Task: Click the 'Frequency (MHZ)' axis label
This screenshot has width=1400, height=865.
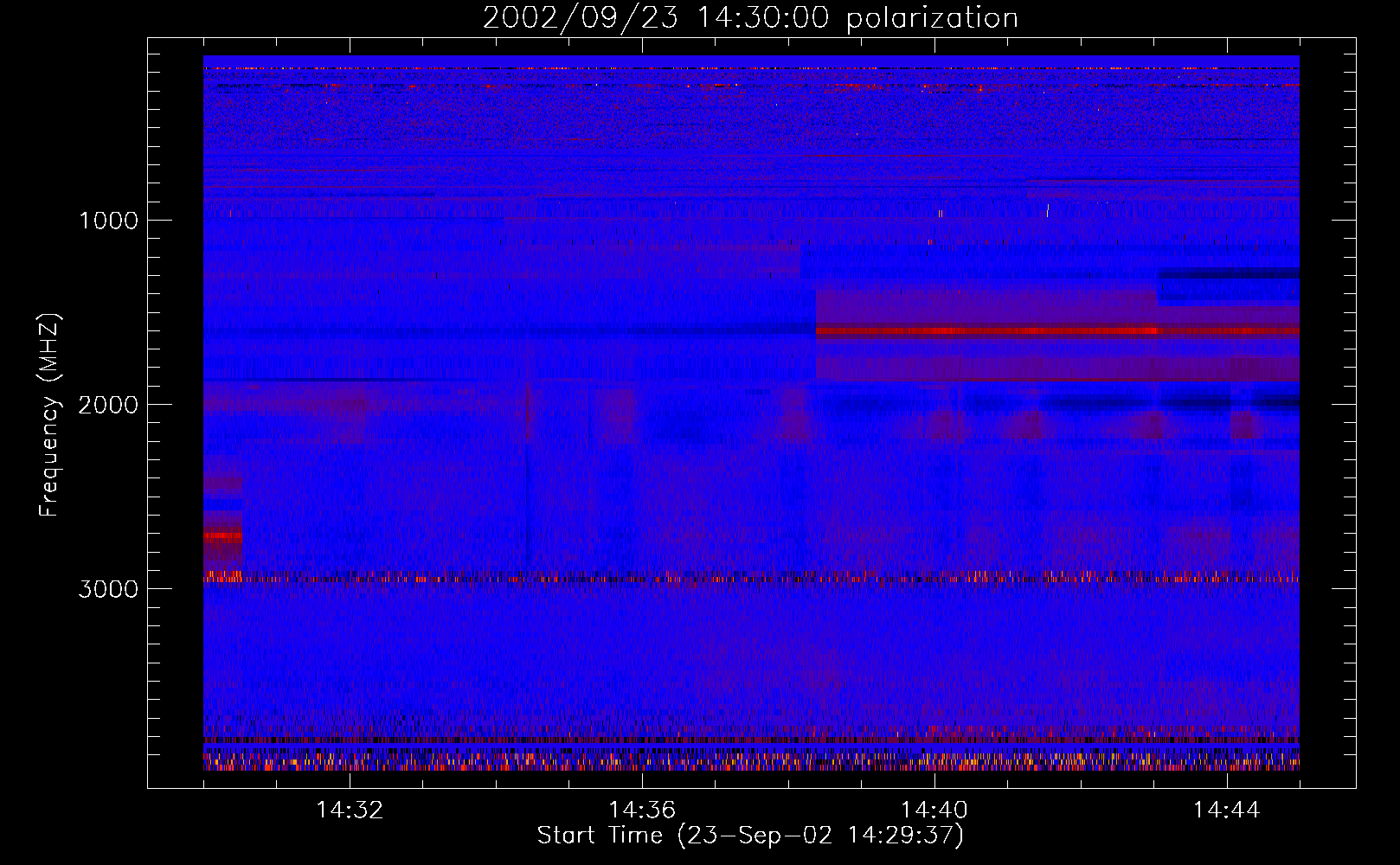Action: [x=50, y=415]
